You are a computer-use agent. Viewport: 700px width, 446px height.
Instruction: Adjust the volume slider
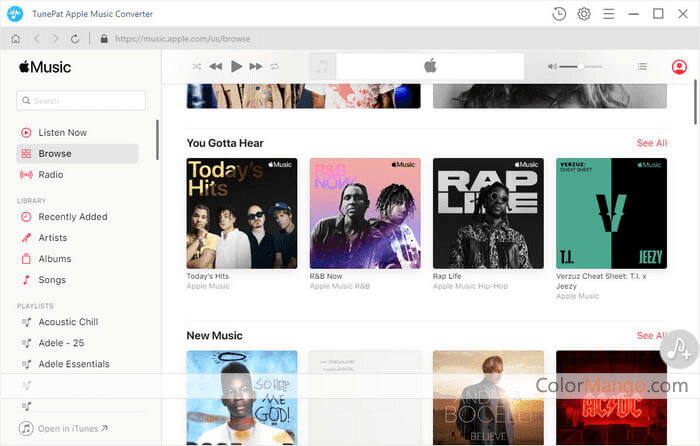tap(581, 67)
